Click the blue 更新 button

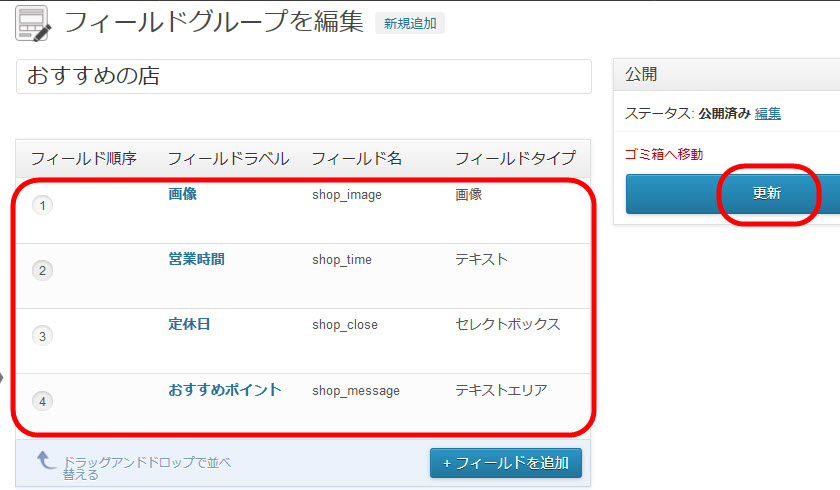(x=733, y=193)
